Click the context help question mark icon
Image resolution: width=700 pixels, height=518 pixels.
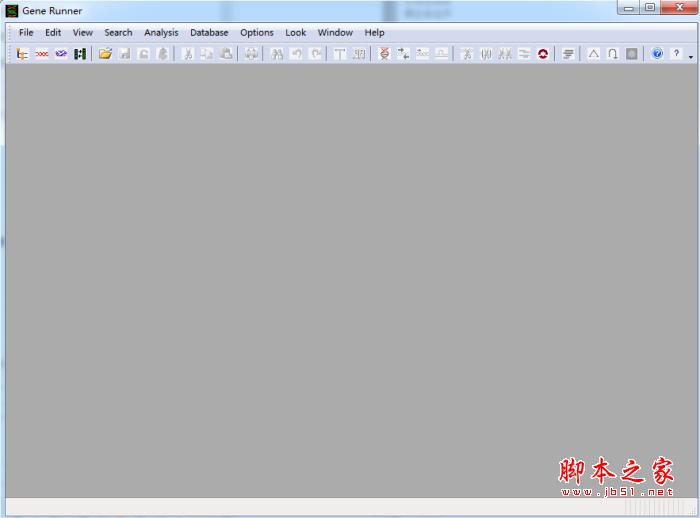tap(676, 54)
